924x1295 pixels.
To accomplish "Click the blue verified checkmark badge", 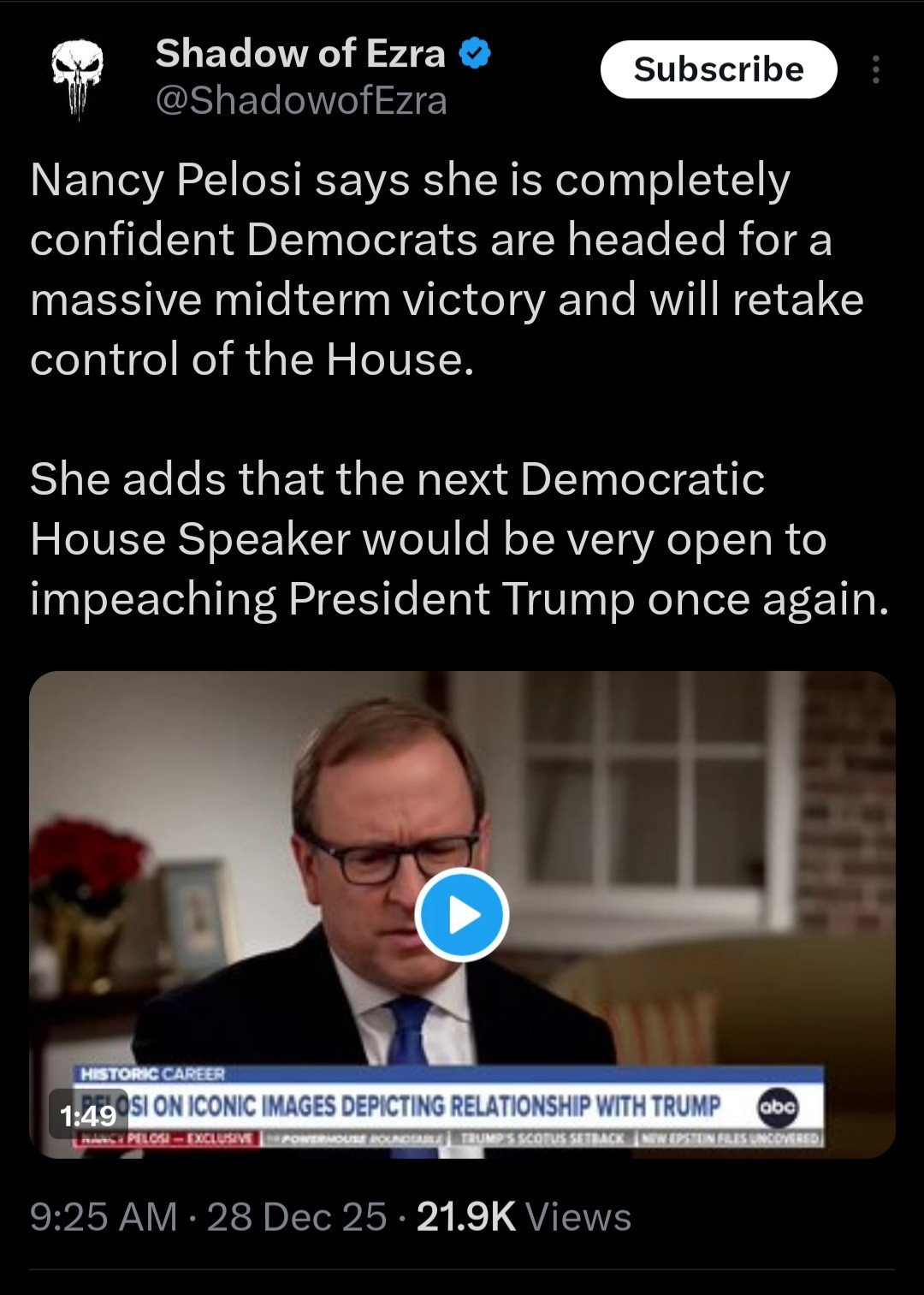I will coord(475,54).
